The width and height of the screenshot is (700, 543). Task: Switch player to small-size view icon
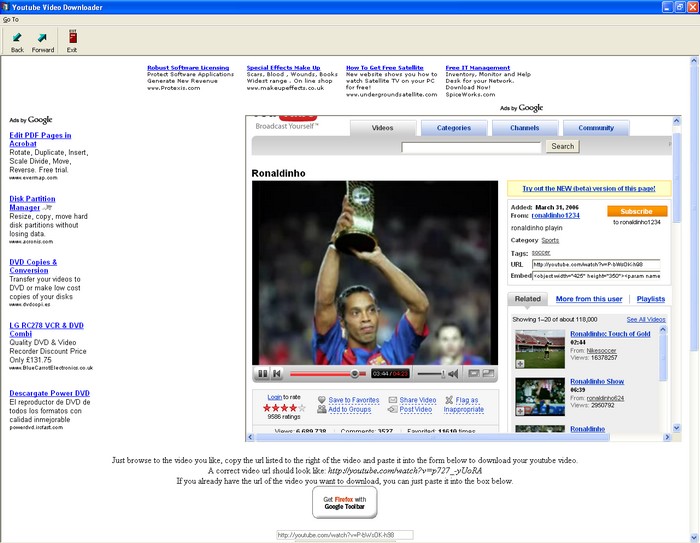(474, 373)
